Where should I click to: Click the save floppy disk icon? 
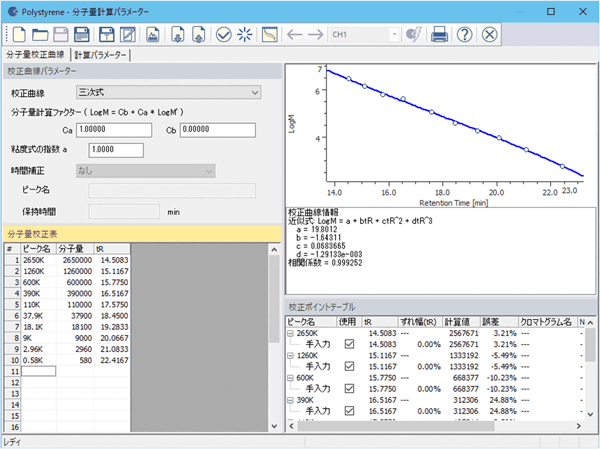point(81,35)
